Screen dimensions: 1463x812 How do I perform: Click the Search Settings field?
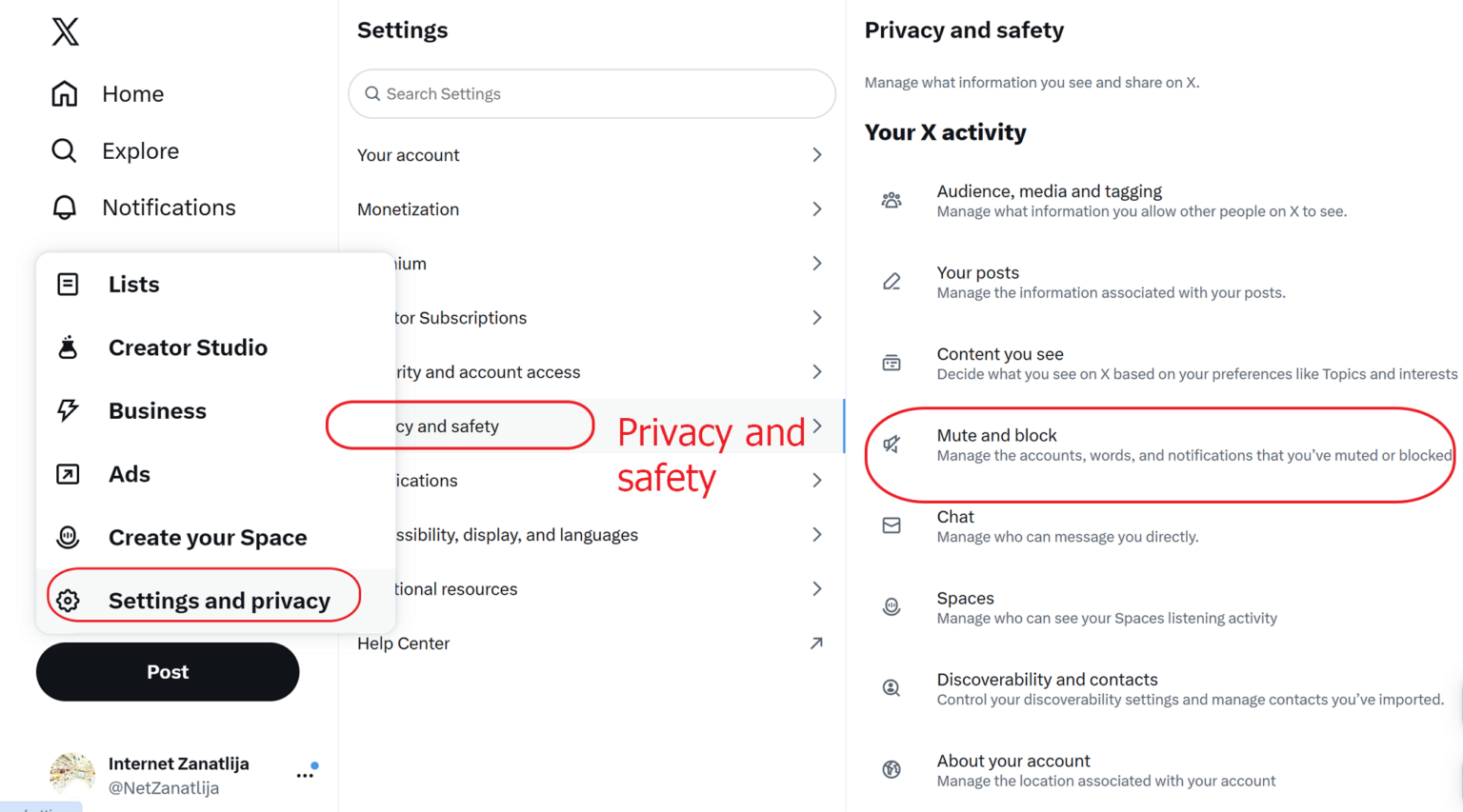pos(591,93)
